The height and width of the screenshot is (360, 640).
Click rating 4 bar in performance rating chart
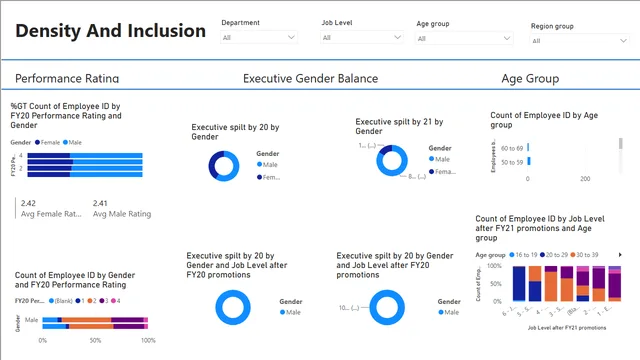pos(85,155)
